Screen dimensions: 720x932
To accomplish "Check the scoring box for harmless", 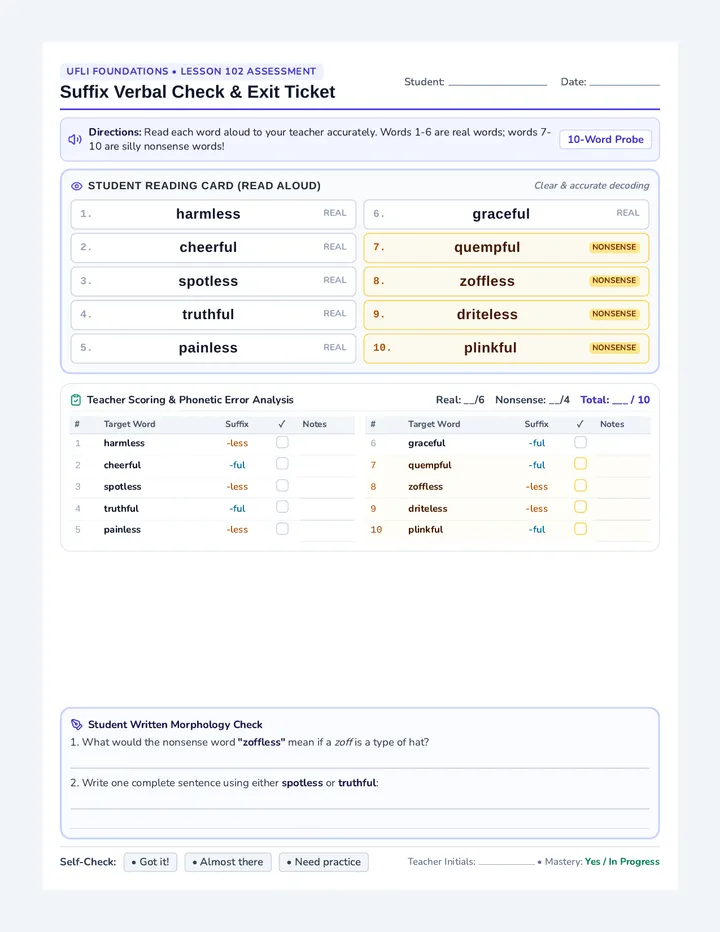I will click(x=282, y=442).
